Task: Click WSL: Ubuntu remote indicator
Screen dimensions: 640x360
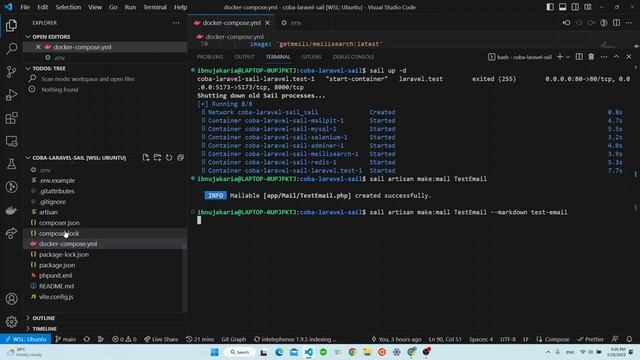Action: click(26, 339)
